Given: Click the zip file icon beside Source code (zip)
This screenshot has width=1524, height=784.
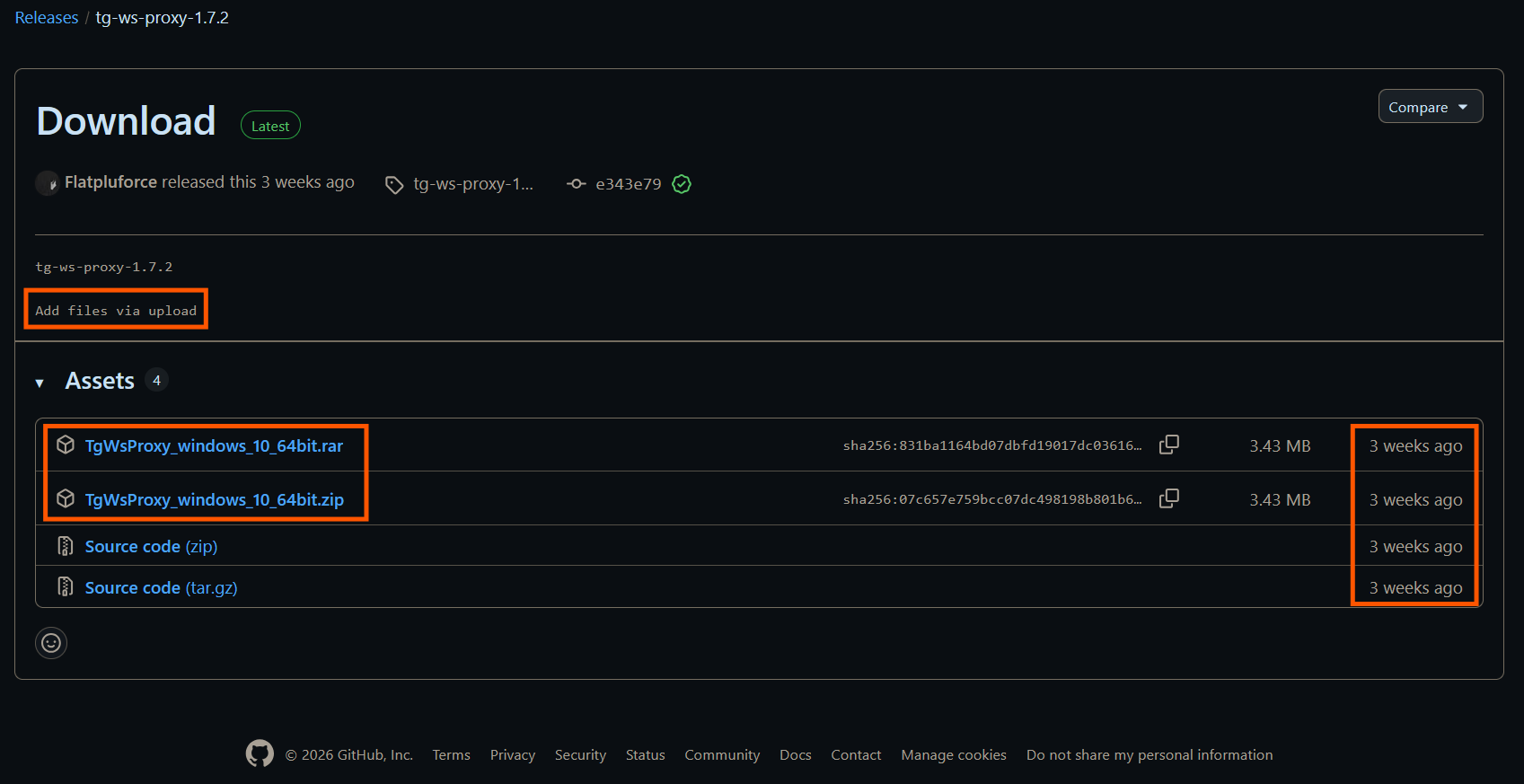Looking at the screenshot, I should coord(66,546).
